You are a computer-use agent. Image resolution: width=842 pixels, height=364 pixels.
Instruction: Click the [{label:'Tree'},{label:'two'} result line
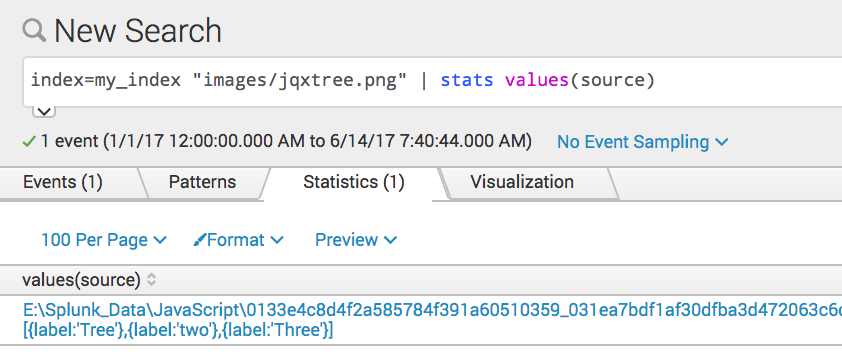click(x=178, y=330)
